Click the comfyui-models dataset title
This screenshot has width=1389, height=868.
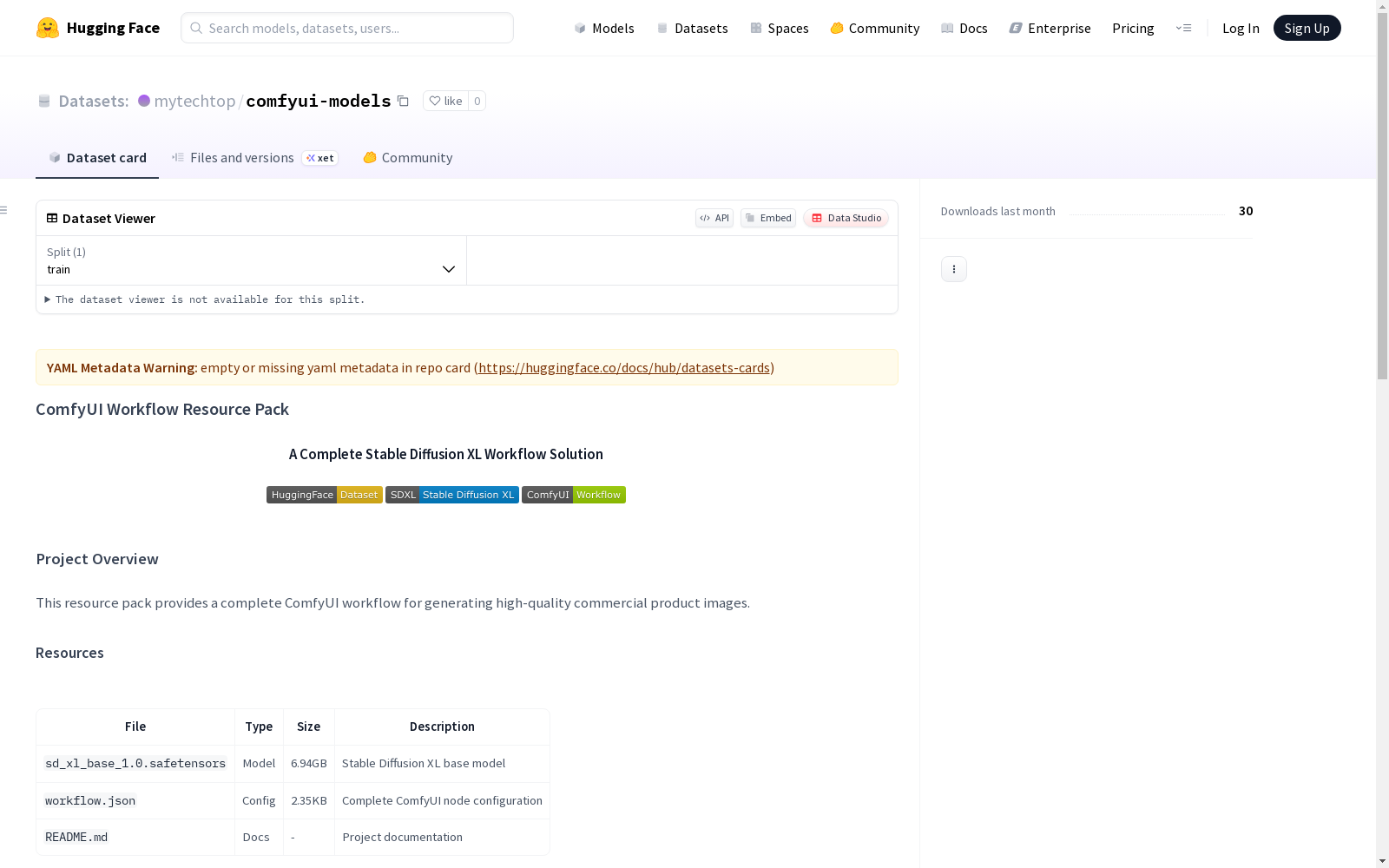click(x=319, y=101)
